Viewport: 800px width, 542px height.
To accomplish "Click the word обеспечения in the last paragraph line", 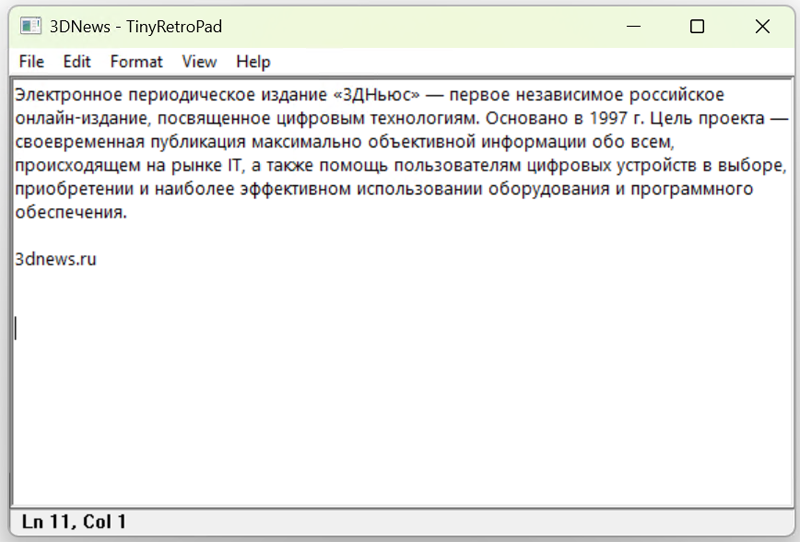I will click(x=68, y=212).
